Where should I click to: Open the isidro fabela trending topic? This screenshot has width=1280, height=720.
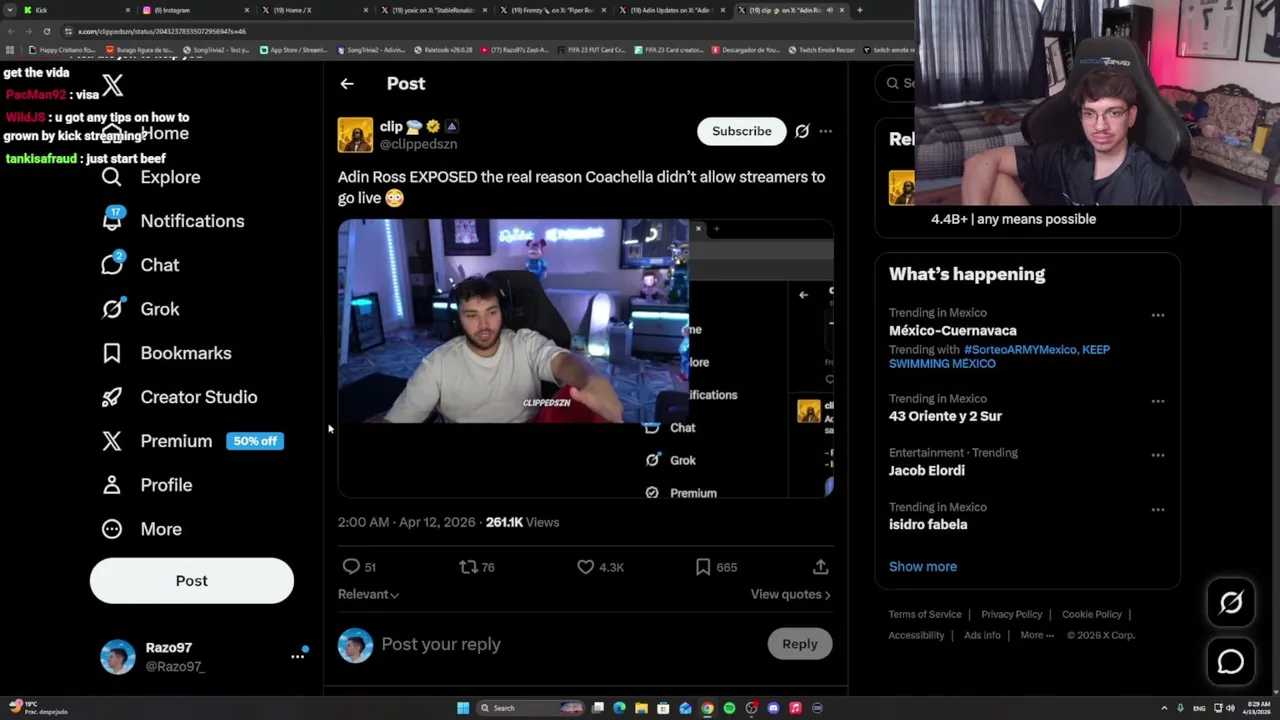pos(928,524)
